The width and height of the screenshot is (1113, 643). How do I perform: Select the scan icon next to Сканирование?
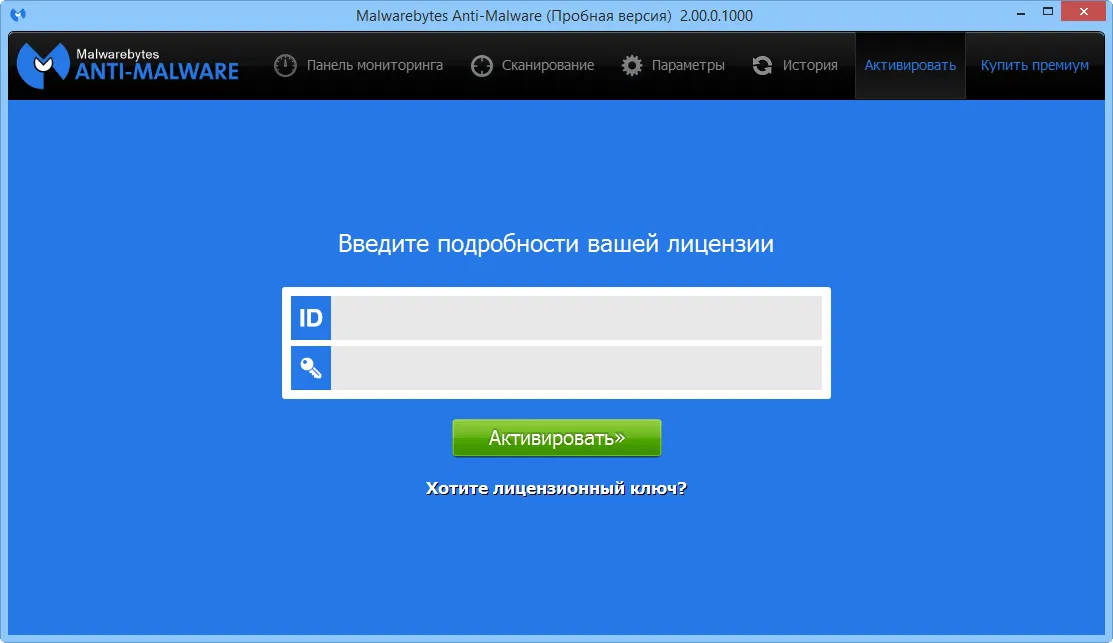(x=481, y=64)
